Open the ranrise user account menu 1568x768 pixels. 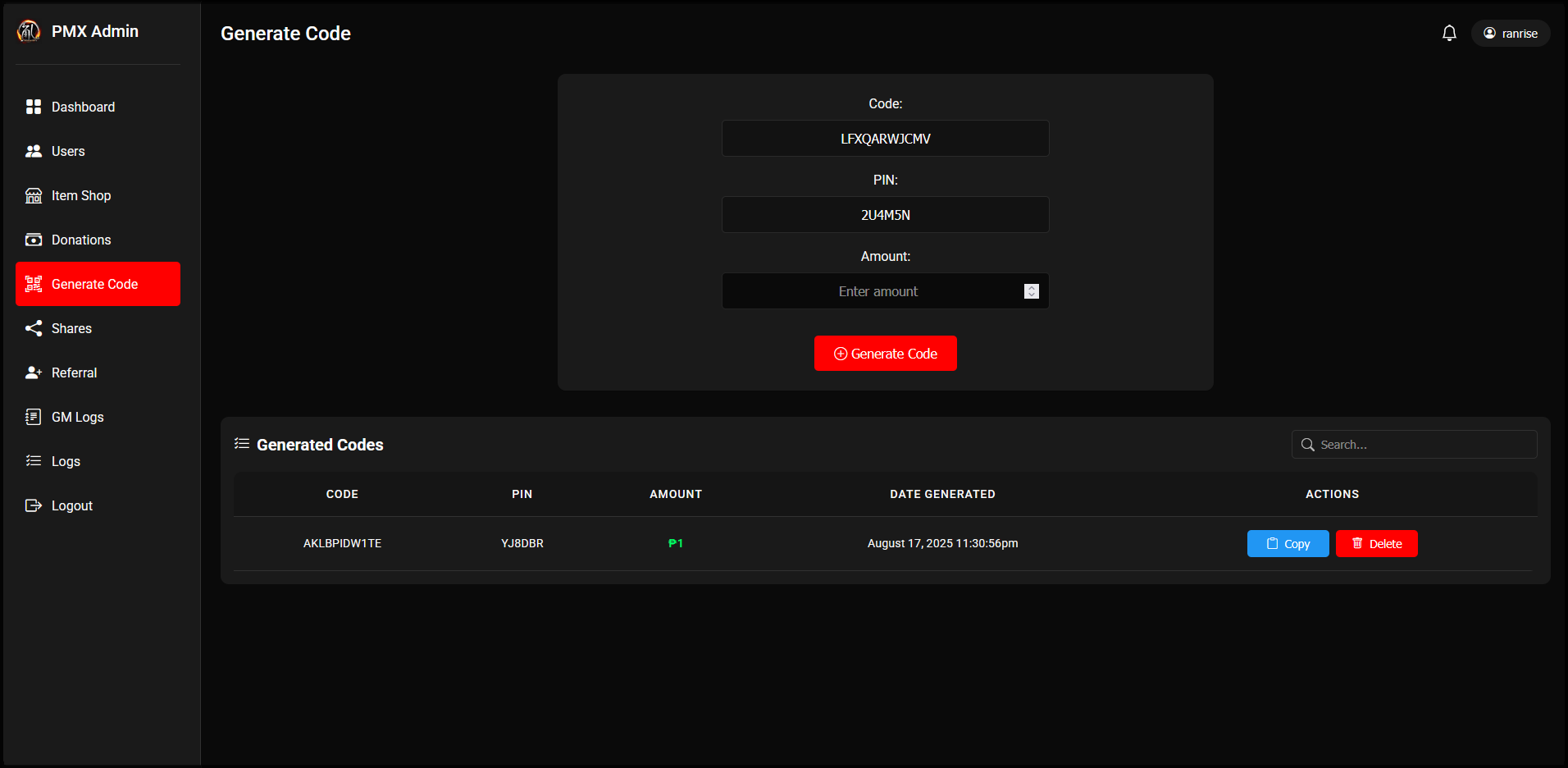(x=1510, y=33)
